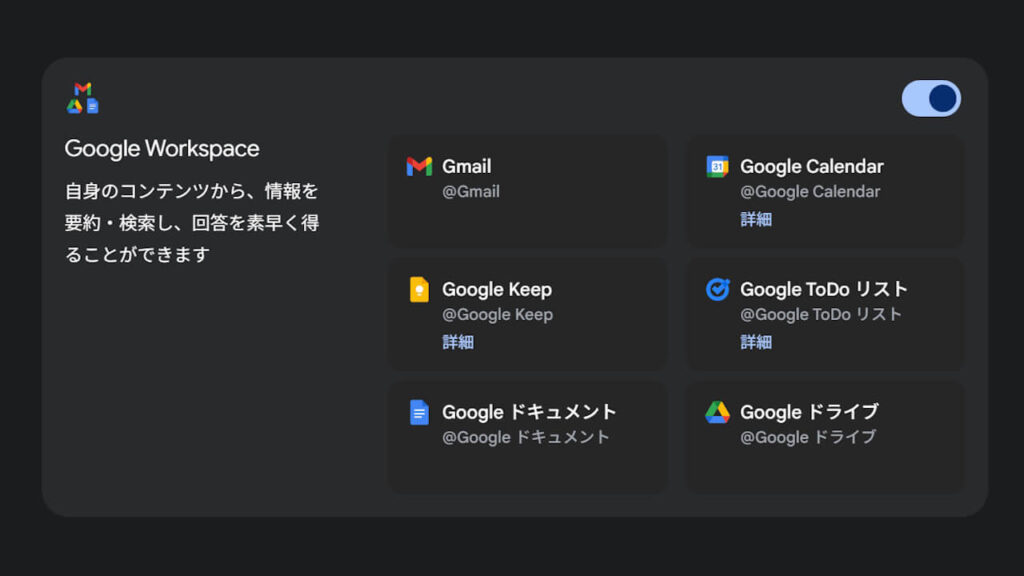
Task: Select the Google ドライブ title
Action: point(809,412)
